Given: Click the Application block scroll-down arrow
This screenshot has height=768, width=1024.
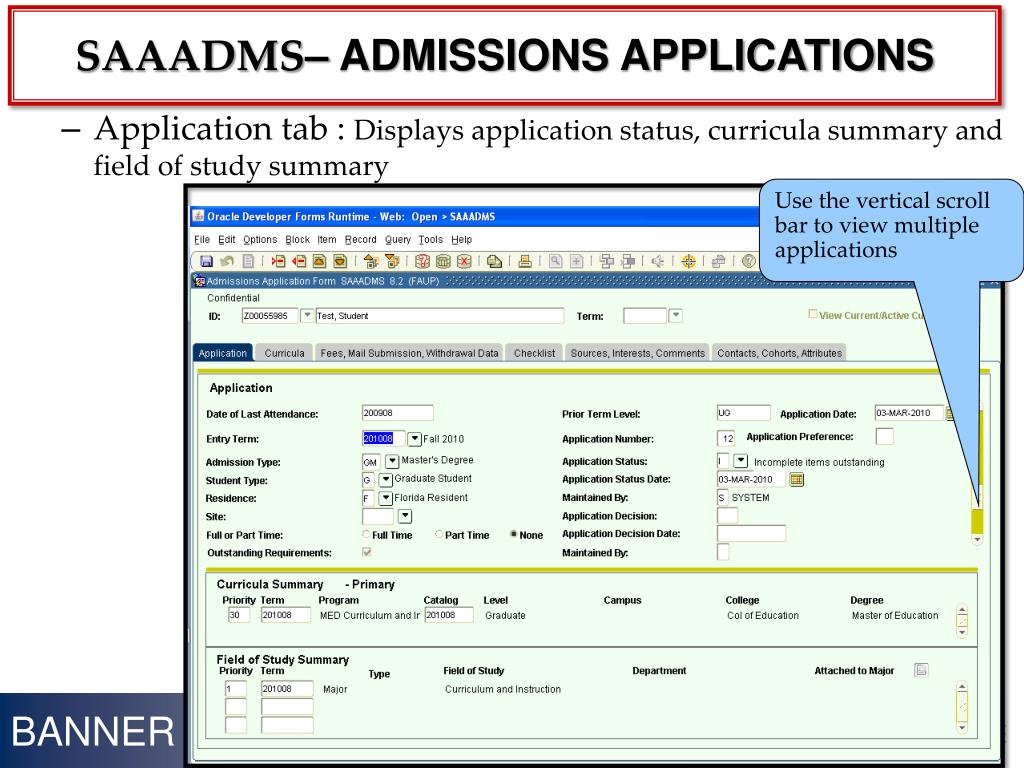Looking at the screenshot, I should tap(977, 539).
